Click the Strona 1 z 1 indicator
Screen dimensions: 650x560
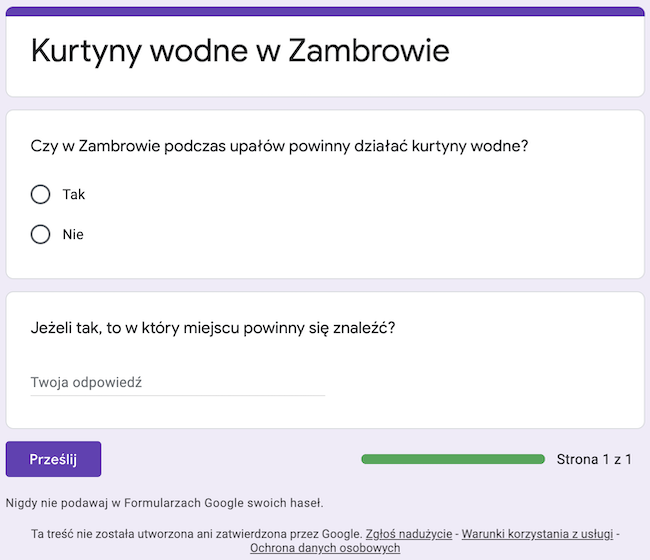pyautogui.click(x=594, y=459)
